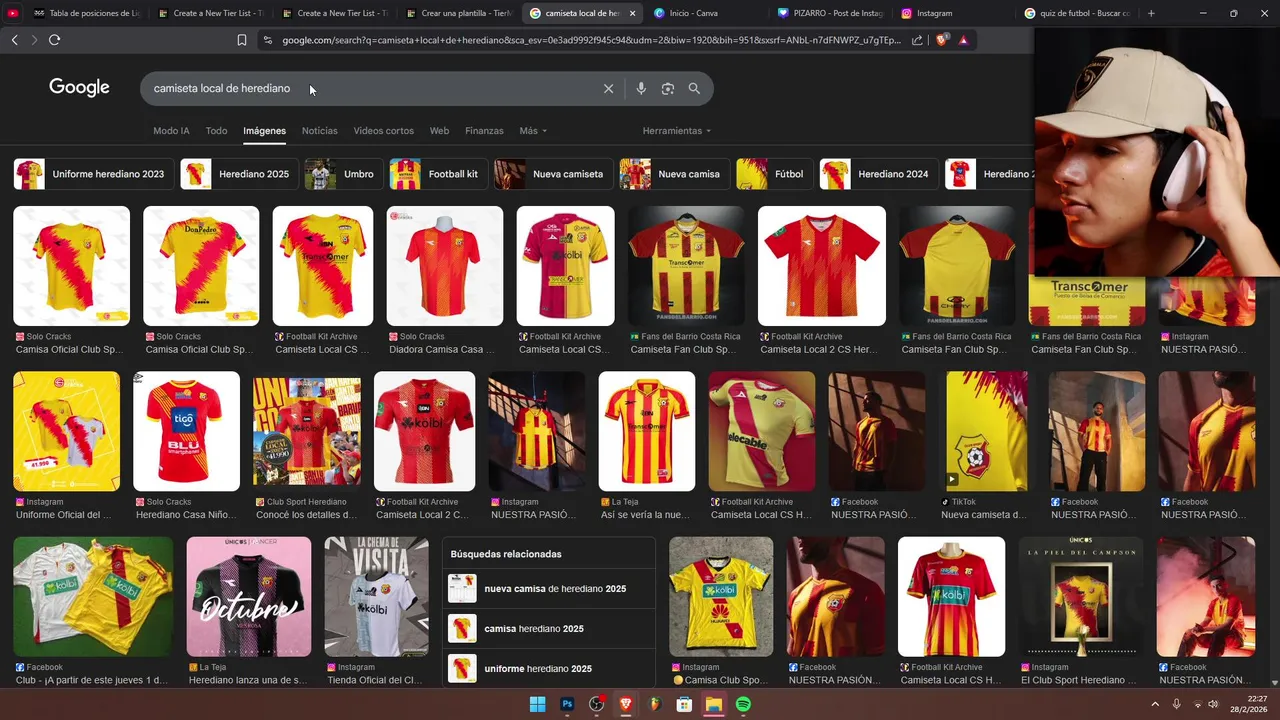
Task: Open the volume tray icon
Action: [1213, 704]
